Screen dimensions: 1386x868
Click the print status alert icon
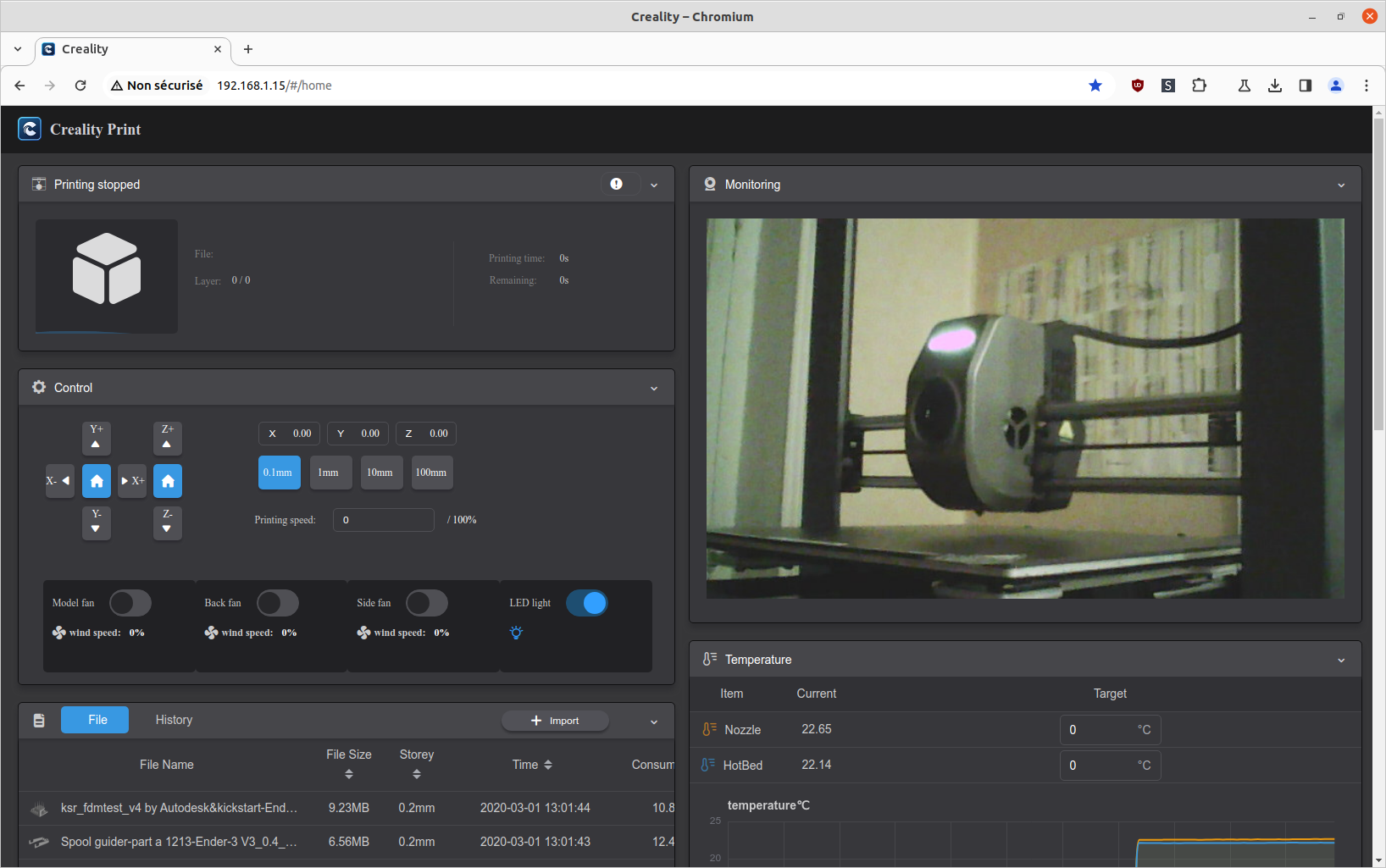(616, 184)
